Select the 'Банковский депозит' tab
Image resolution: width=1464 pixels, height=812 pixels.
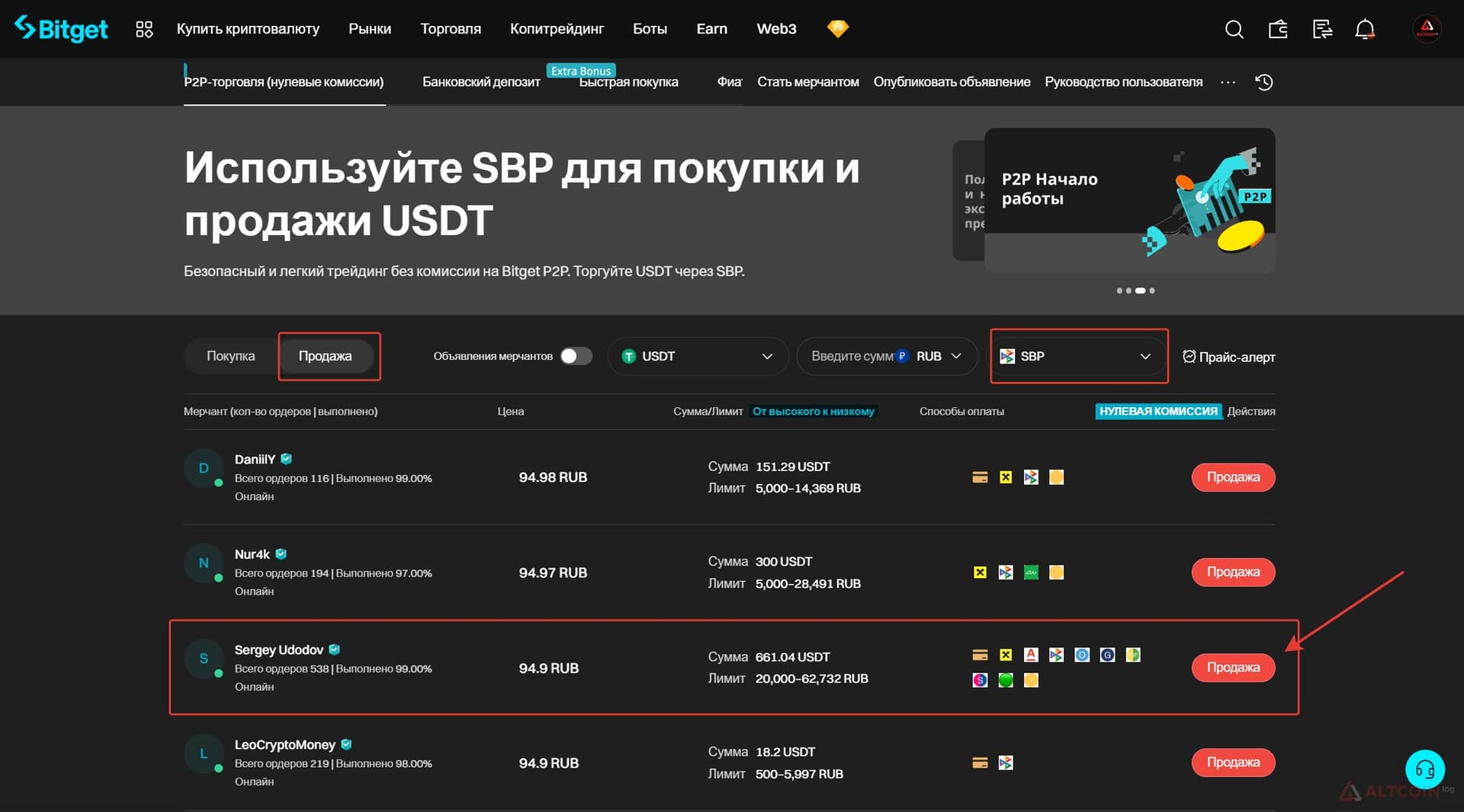pos(481,82)
